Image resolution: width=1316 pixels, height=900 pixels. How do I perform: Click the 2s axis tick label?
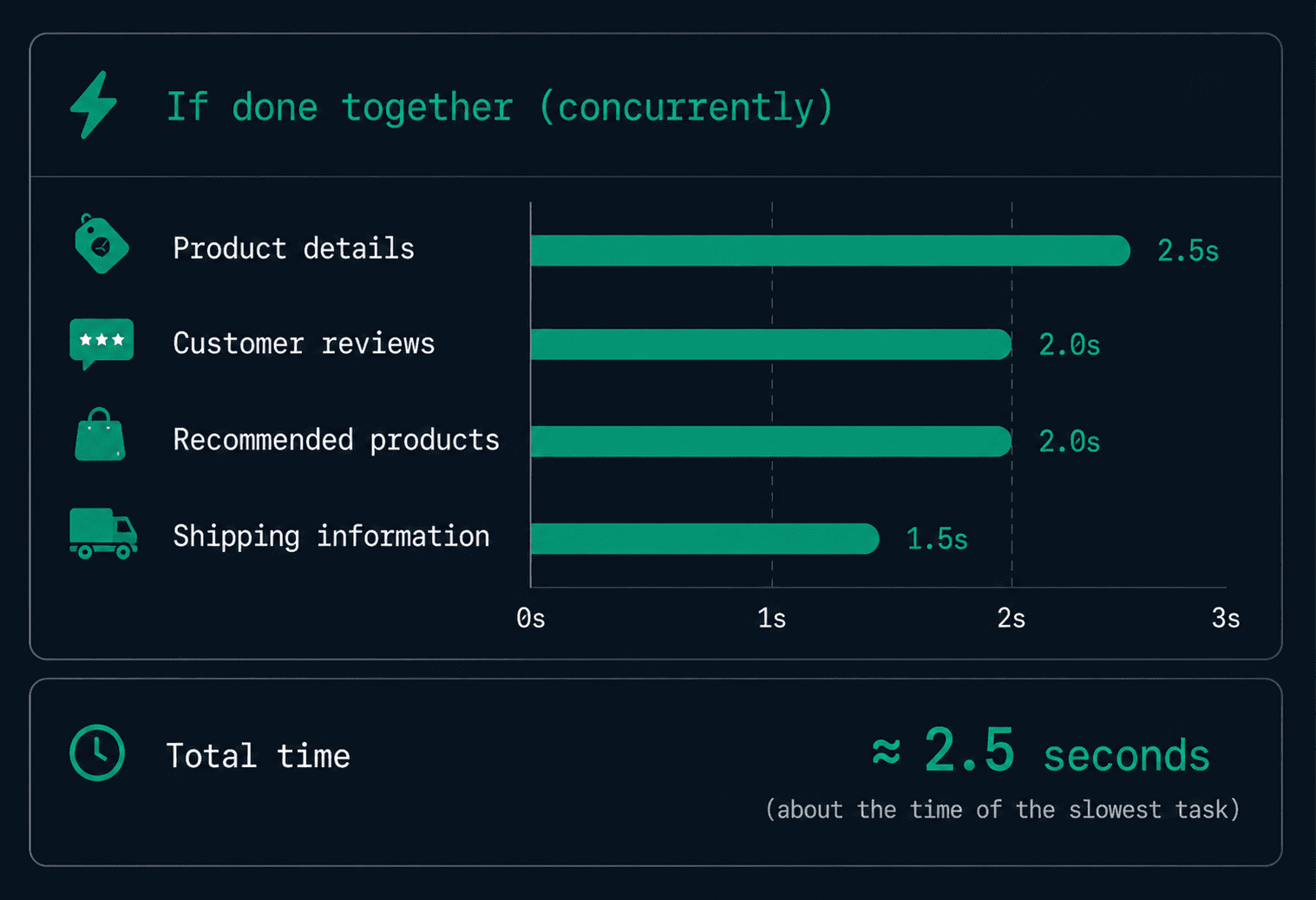click(x=1012, y=618)
